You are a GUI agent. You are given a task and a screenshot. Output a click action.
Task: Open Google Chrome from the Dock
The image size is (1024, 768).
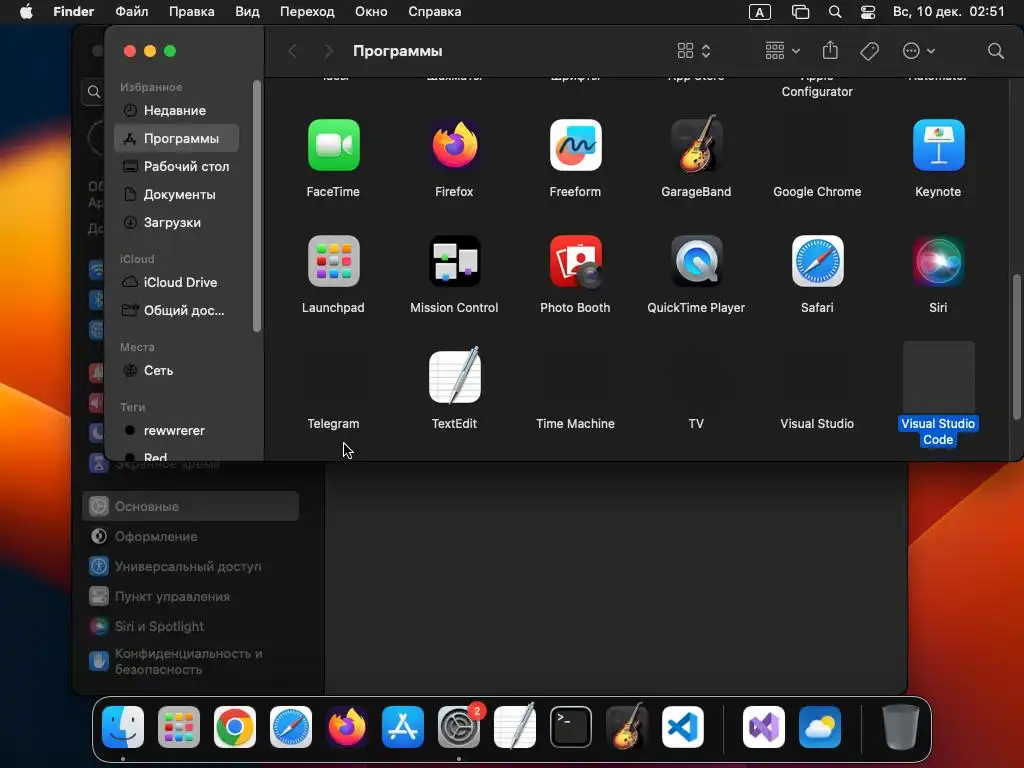coord(235,727)
